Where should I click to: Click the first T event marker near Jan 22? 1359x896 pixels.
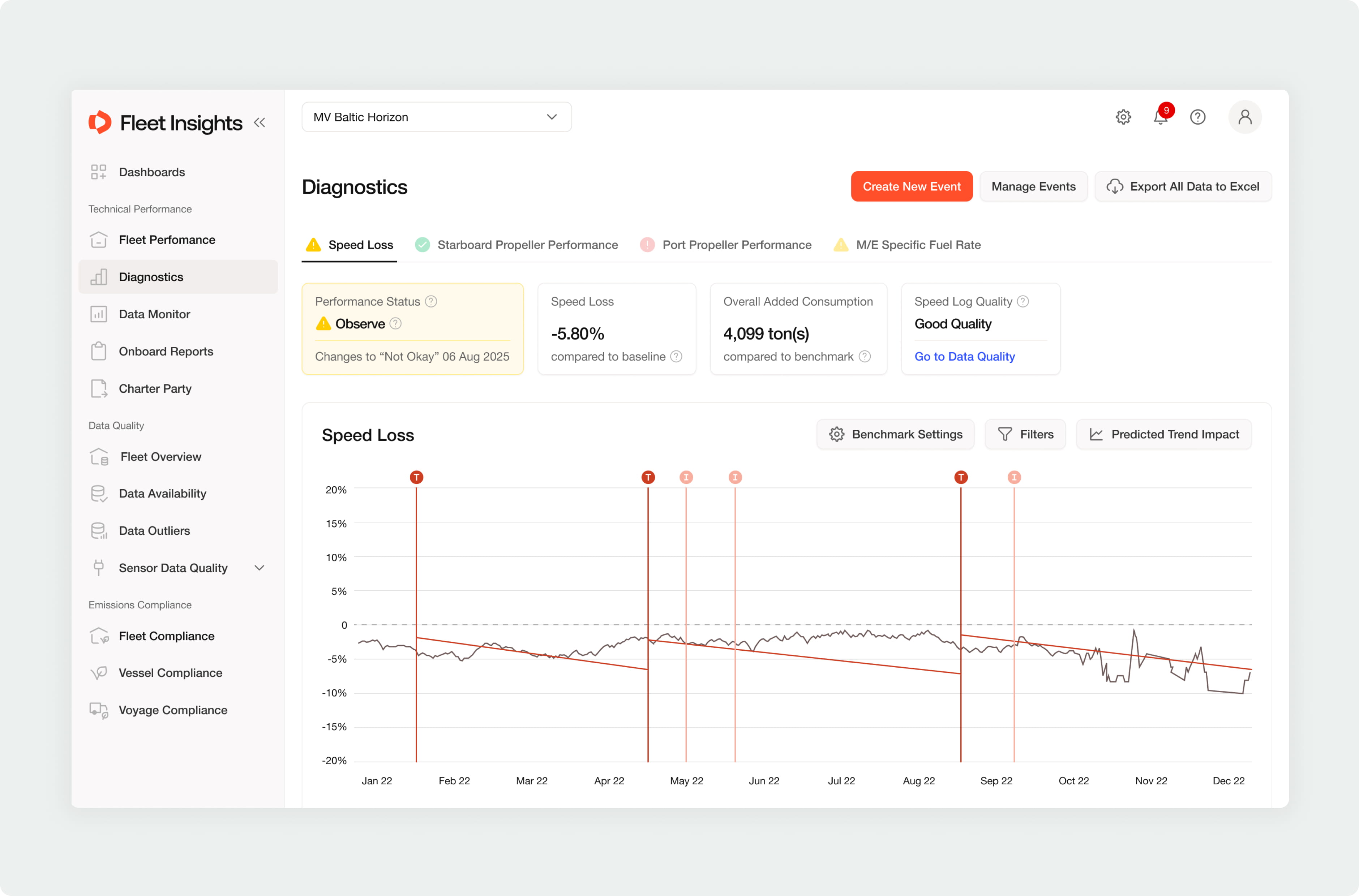[417, 477]
